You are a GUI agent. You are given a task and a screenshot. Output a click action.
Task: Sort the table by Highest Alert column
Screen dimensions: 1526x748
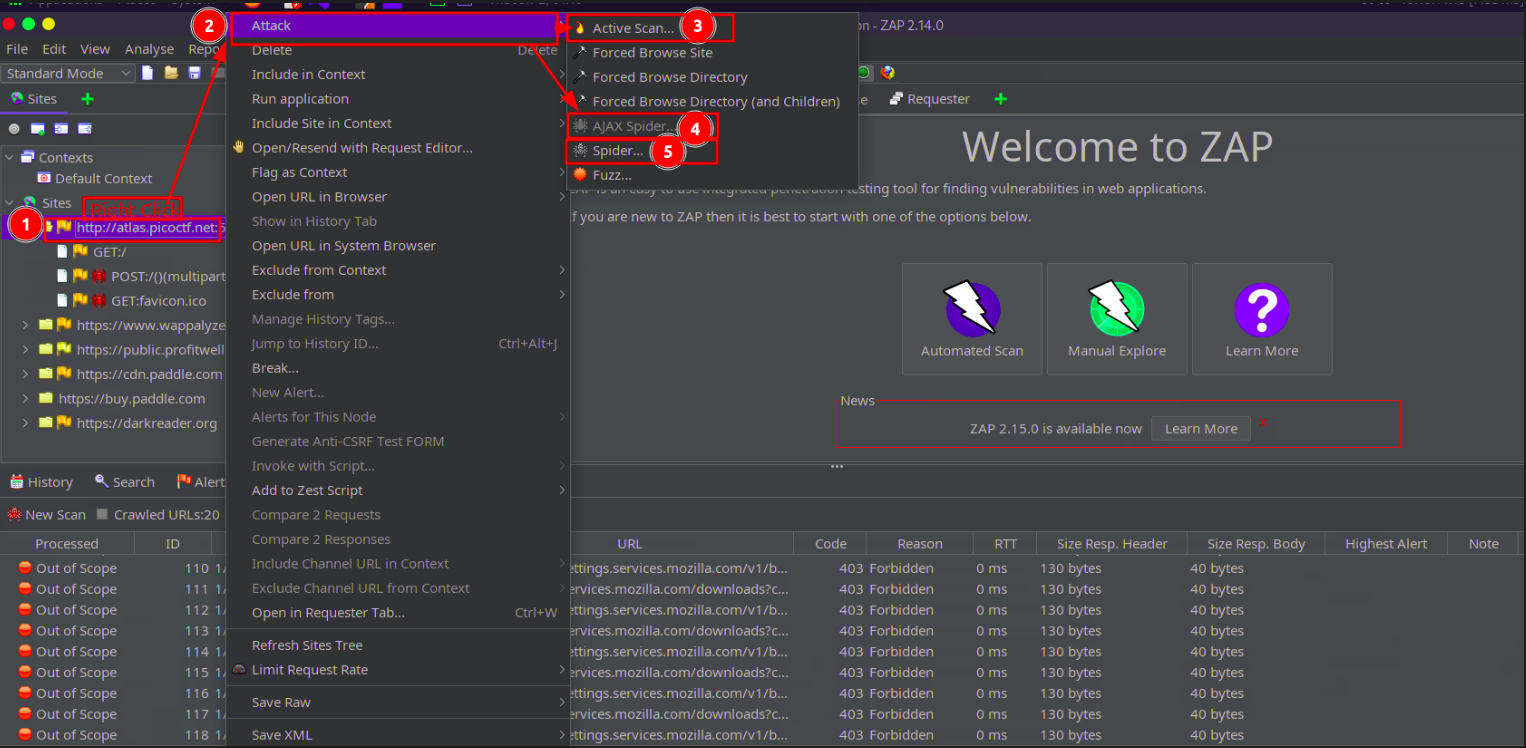(1386, 544)
